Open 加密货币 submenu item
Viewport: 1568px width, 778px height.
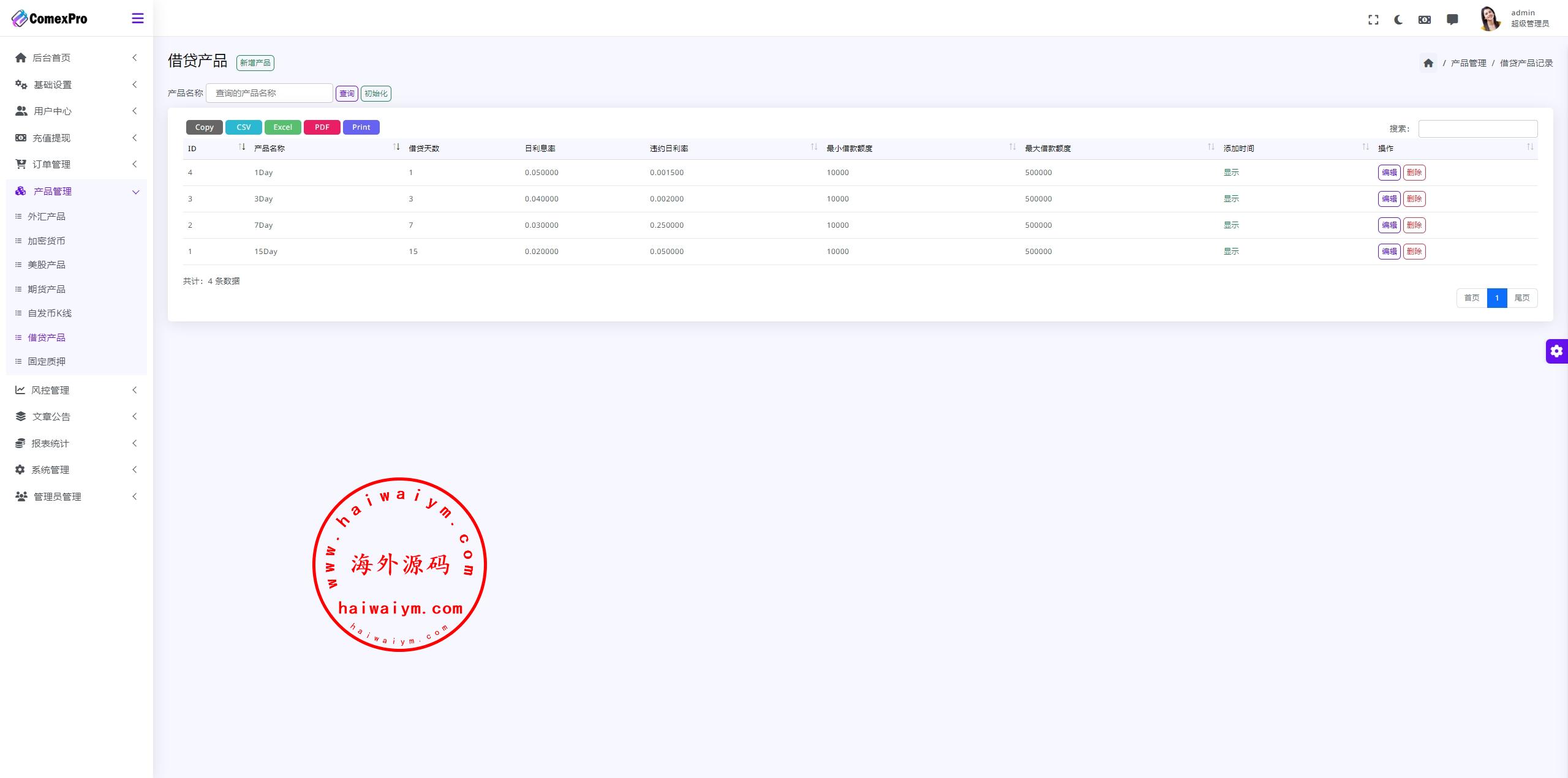pos(47,241)
